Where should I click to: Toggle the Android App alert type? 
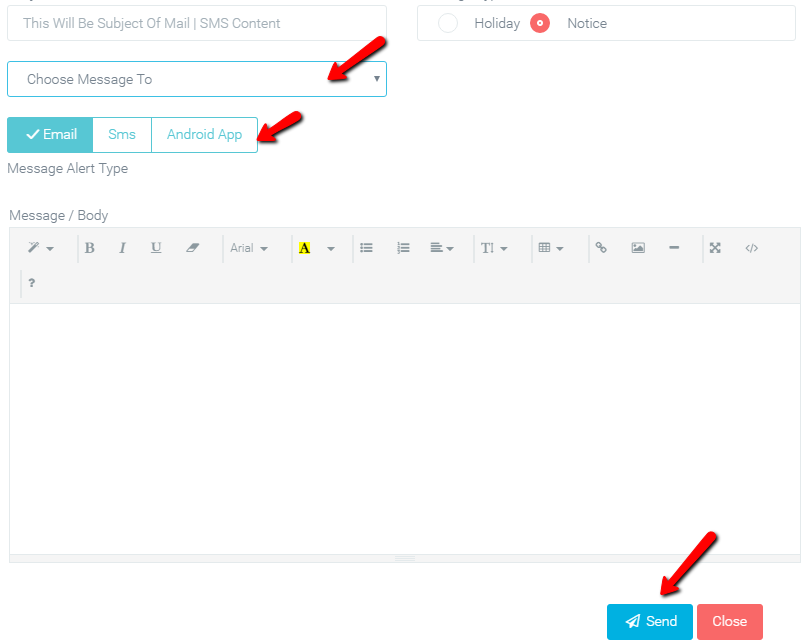[205, 135]
